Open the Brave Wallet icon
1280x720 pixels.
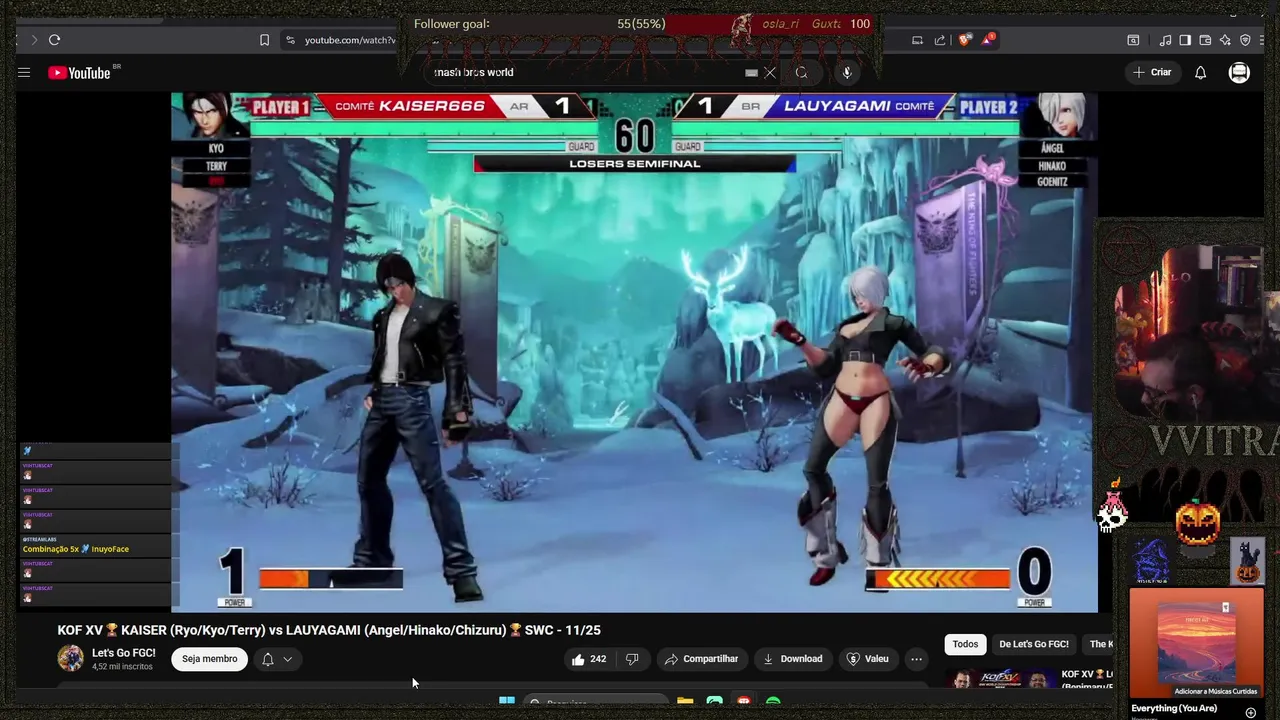pyautogui.click(x=1205, y=40)
